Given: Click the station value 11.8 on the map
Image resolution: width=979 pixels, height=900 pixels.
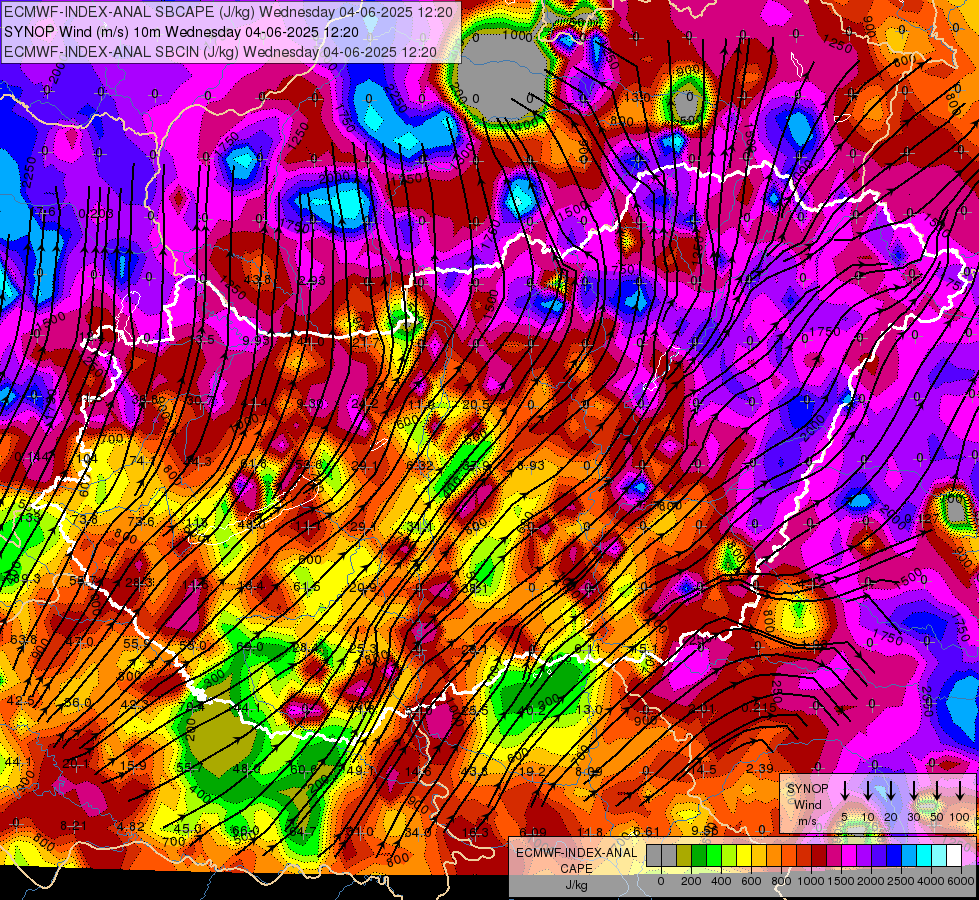Looking at the screenshot, I should (590, 832).
